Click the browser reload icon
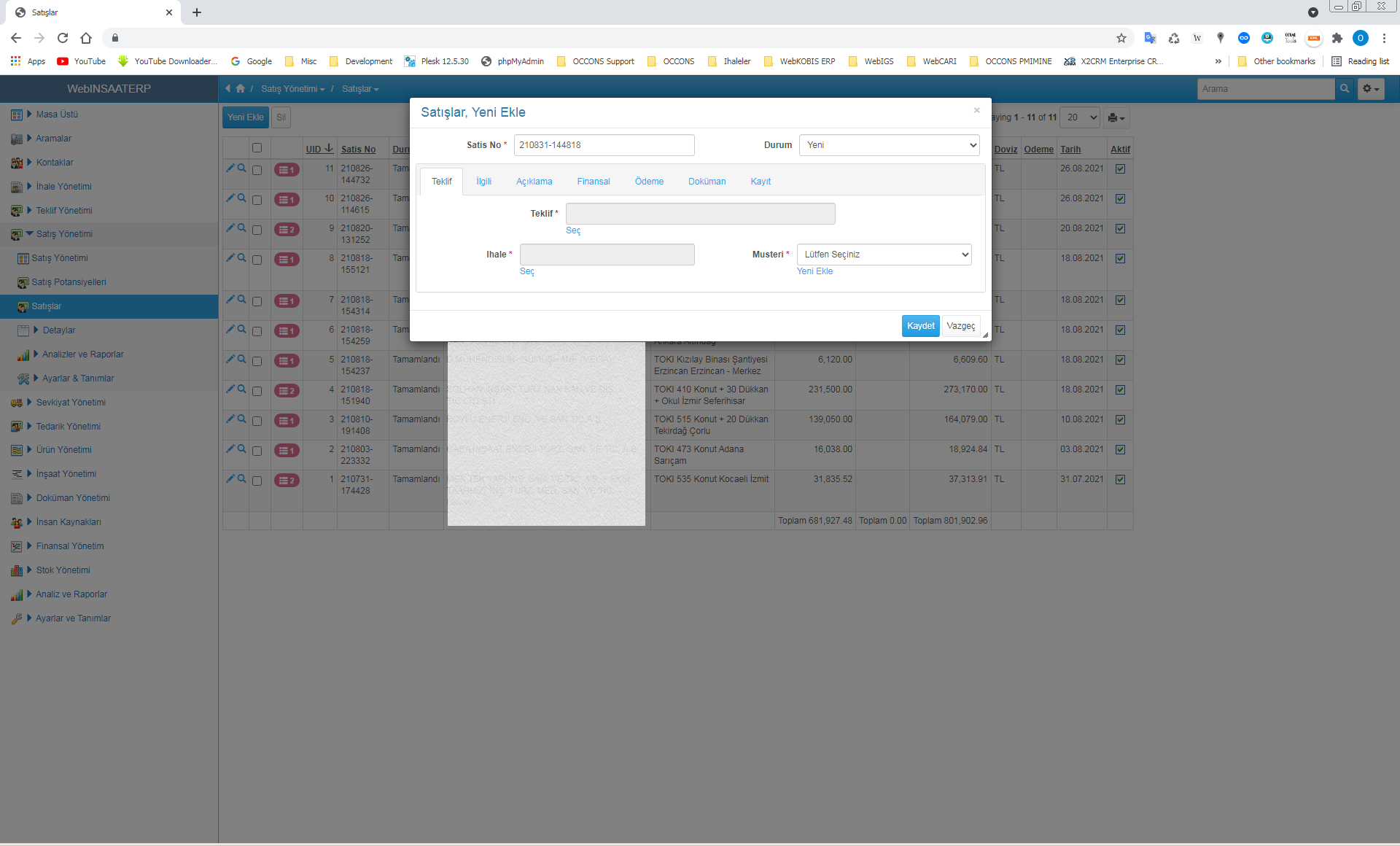Image resolution: width=1400 pixels, height=846 pixels. 63,38
